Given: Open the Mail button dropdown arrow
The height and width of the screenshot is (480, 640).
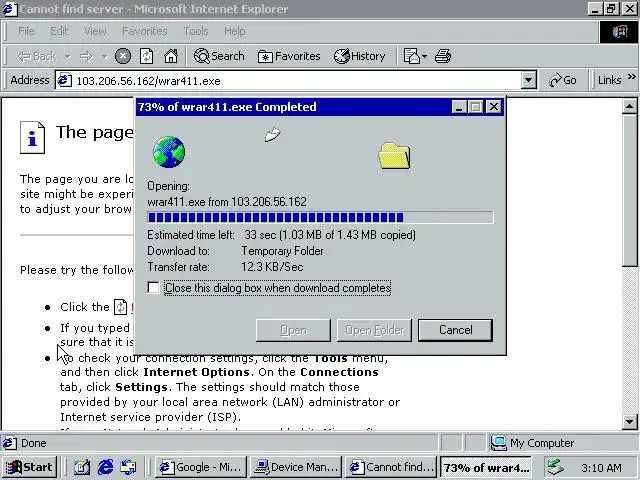Looking at the screenshot, I should (424, 56).
